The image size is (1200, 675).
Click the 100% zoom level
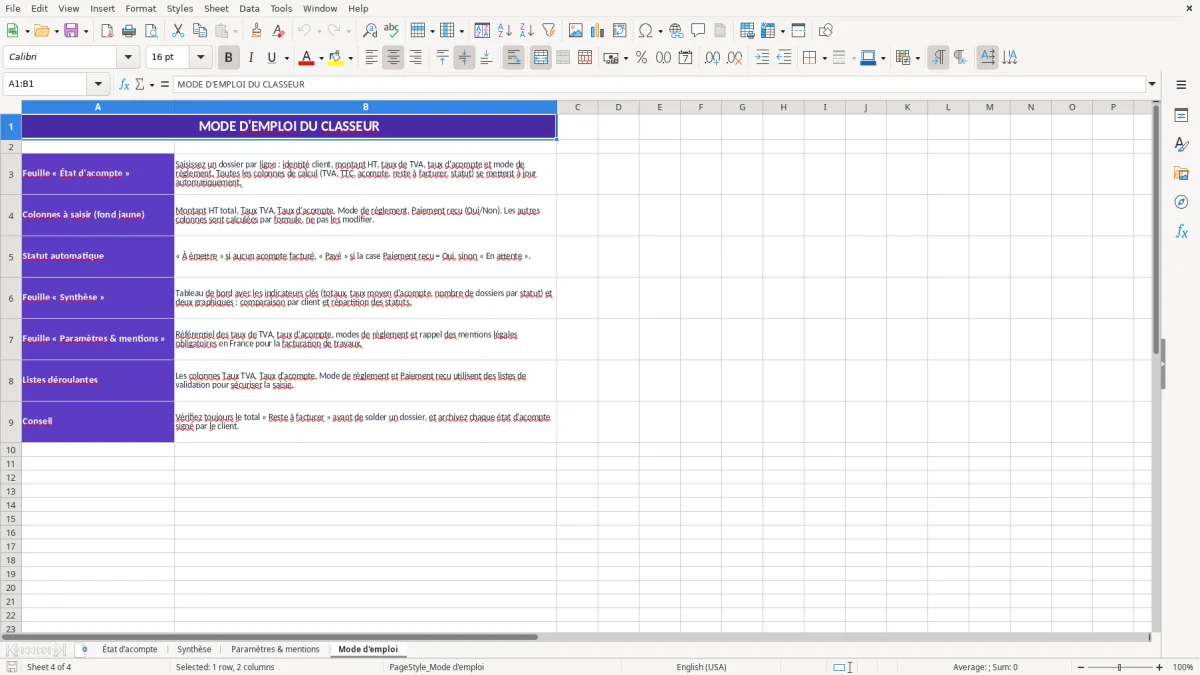[1183, 667]
